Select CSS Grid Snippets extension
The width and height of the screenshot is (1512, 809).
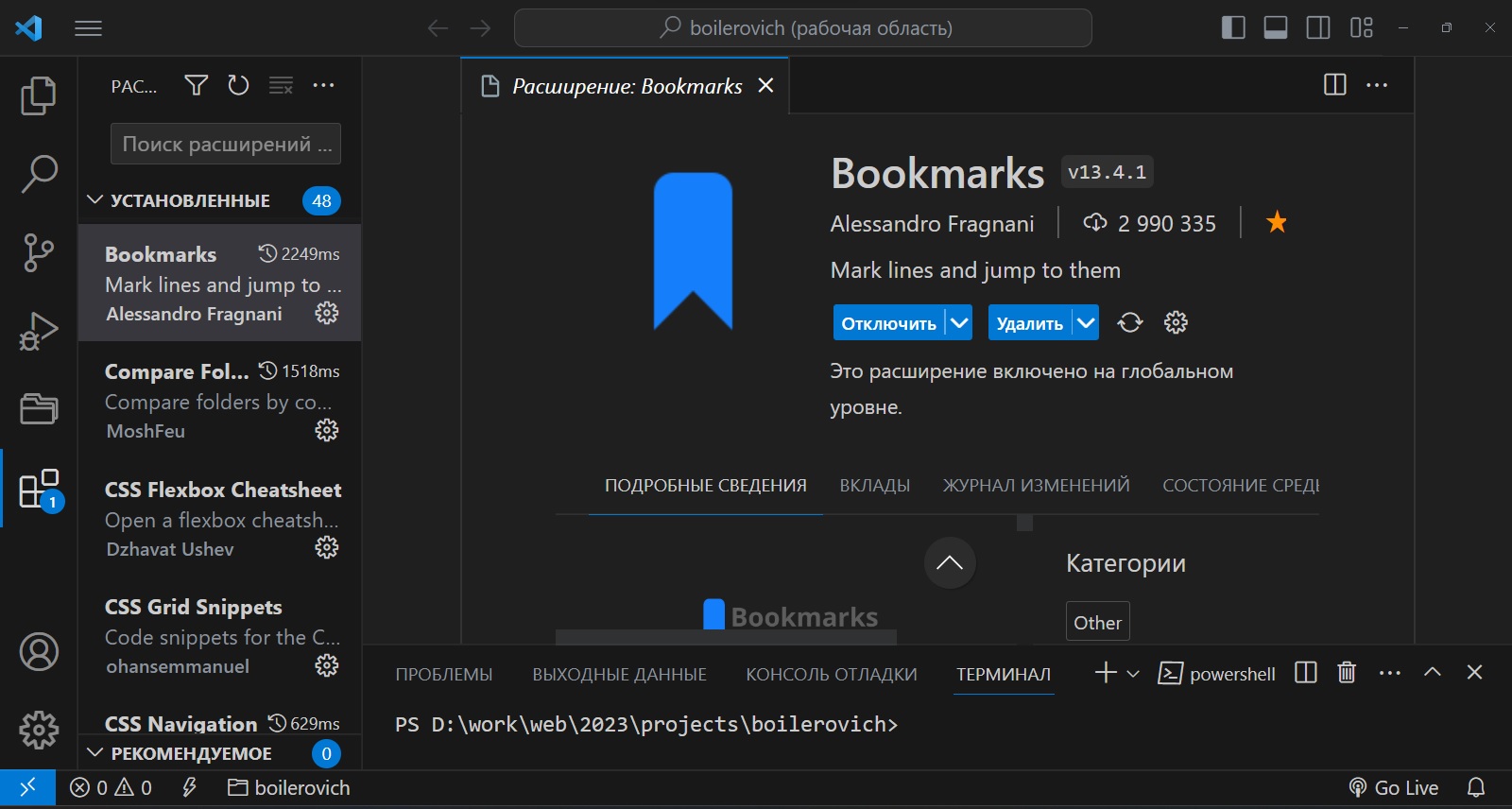click(219, 635)
